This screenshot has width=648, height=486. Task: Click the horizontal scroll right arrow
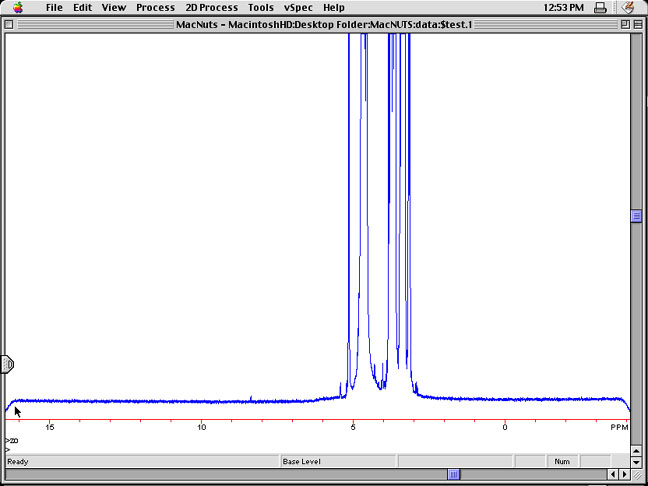tap(624, 474)
